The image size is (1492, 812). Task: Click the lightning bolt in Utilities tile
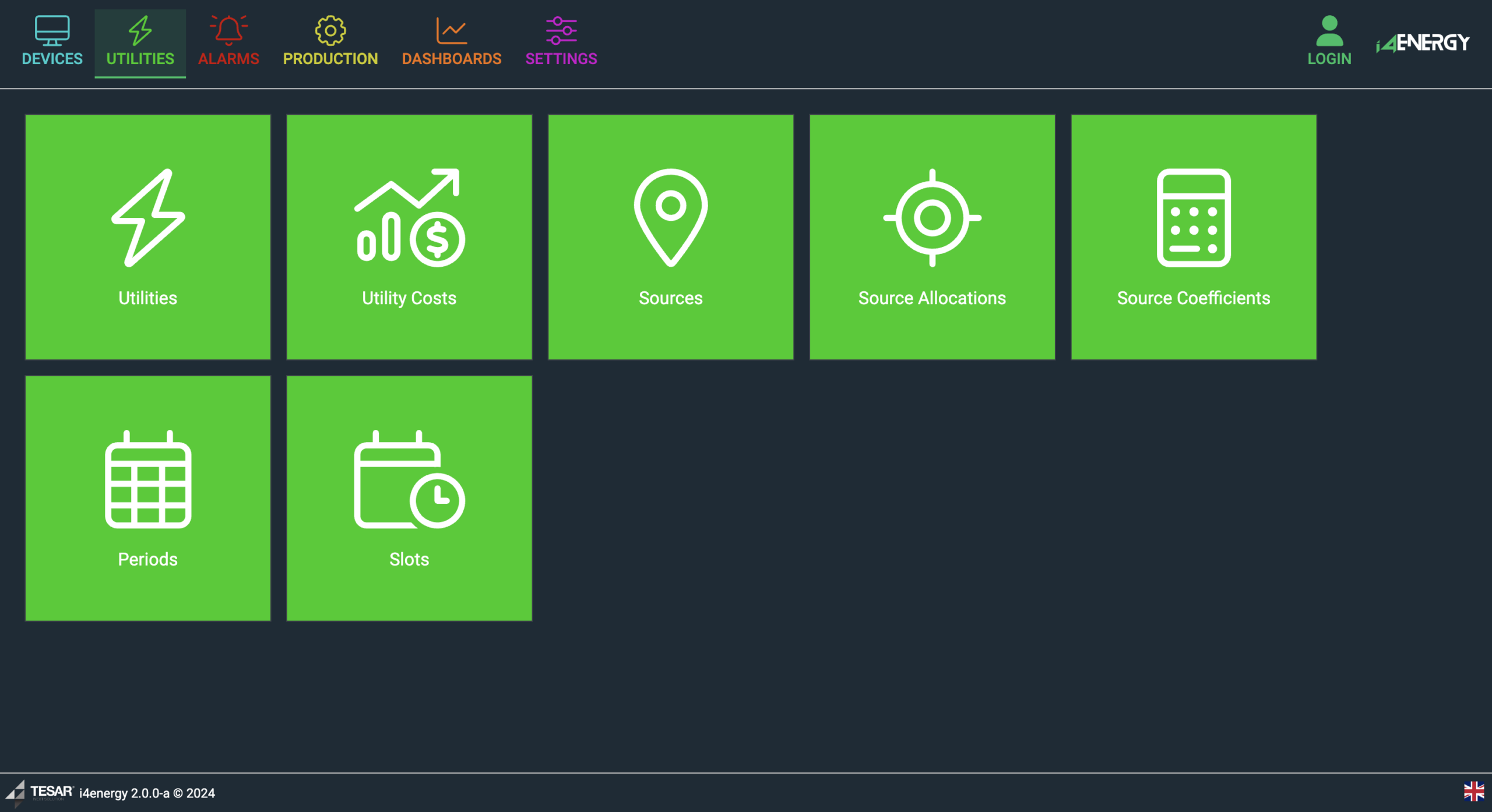(x=148, y=218)
